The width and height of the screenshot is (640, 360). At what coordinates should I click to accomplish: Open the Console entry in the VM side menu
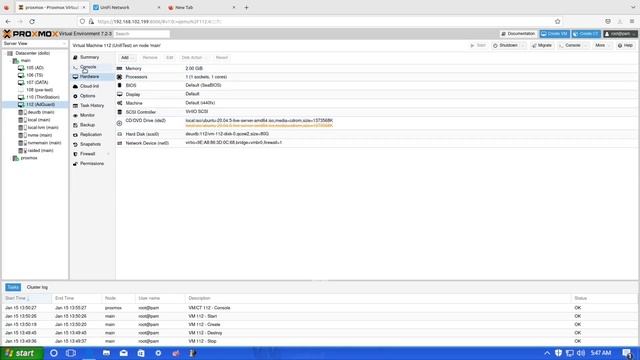(88, 67)
